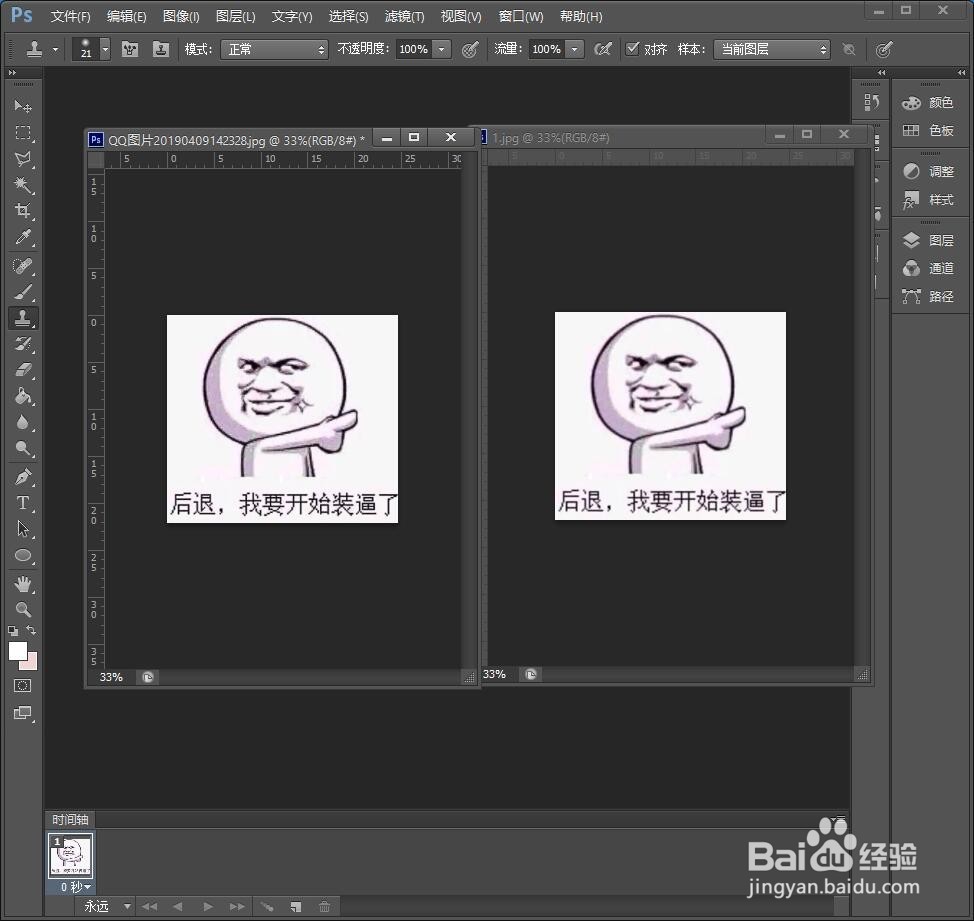Change the screen mode

coord(23,713)
